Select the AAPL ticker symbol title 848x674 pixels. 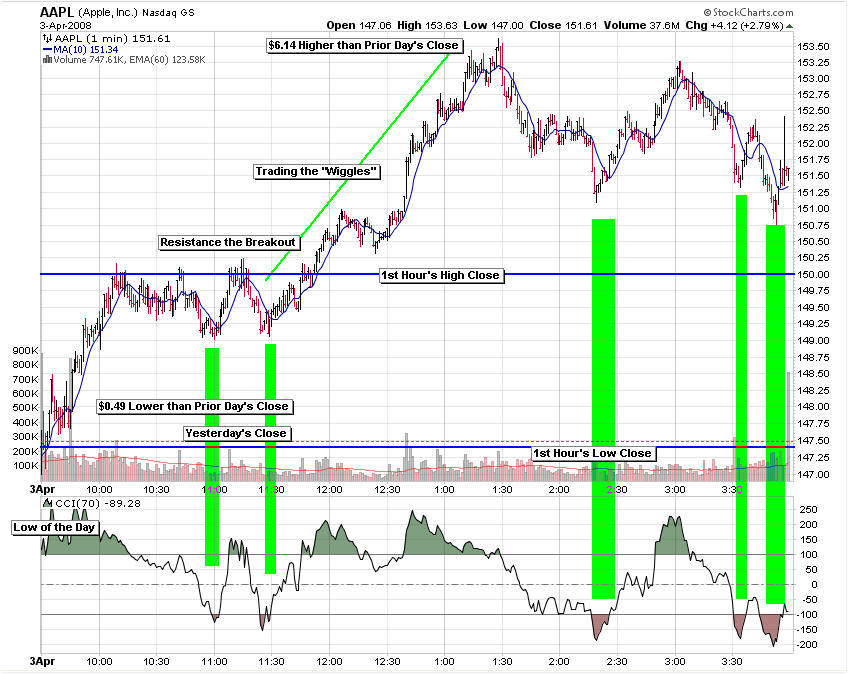click(x=57, y=12)
